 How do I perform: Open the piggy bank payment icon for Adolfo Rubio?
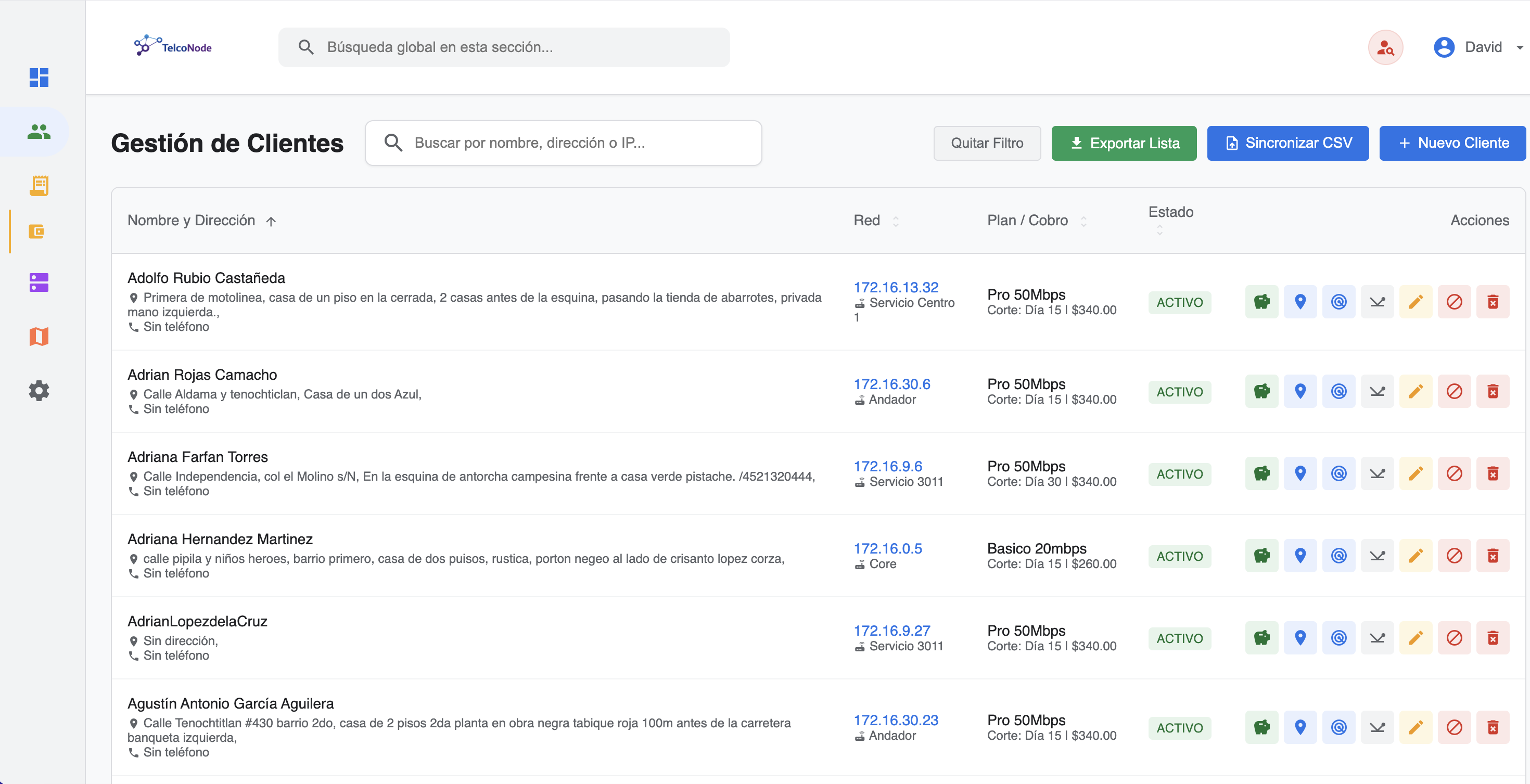(1261, 302)
